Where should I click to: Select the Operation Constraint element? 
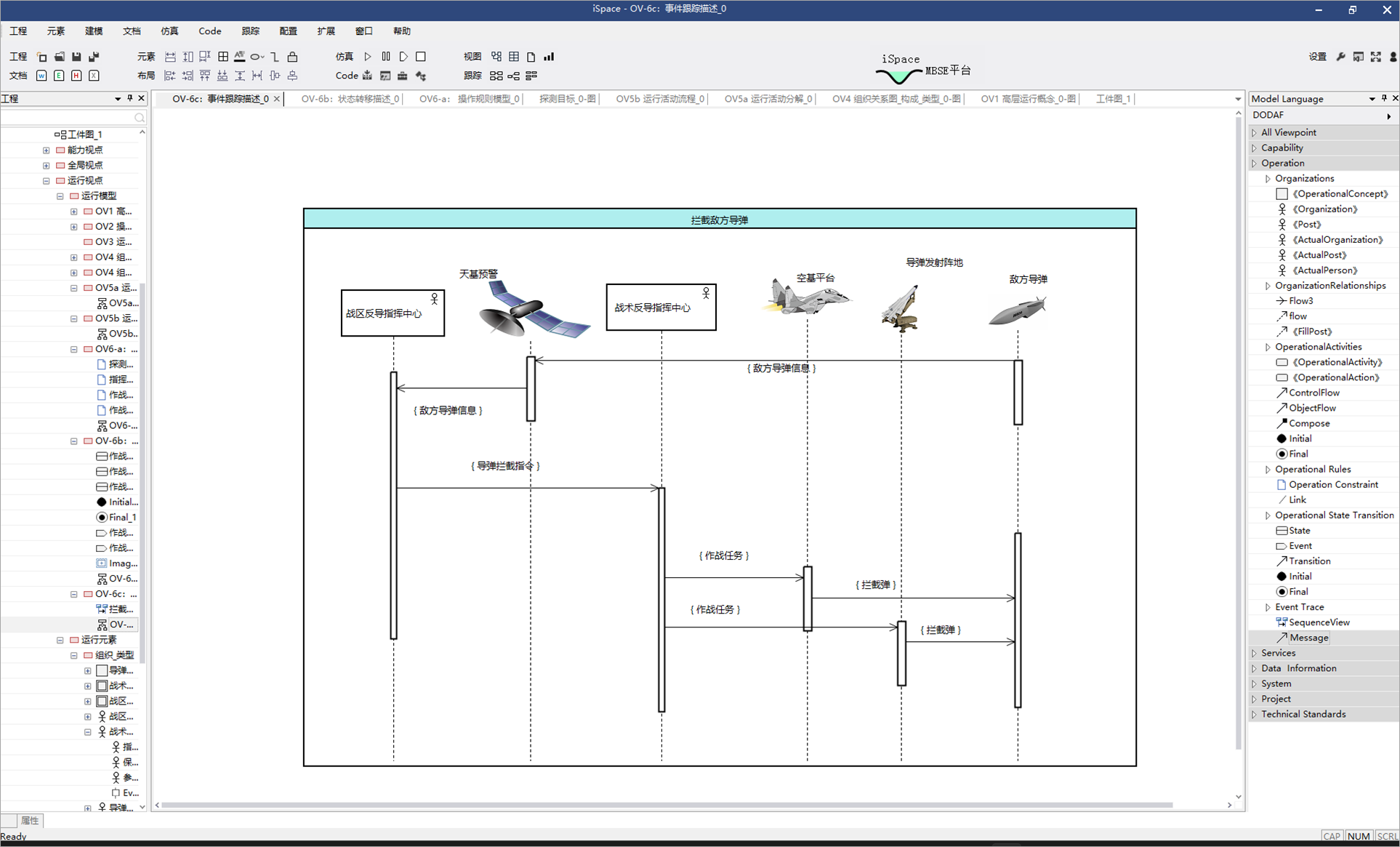tap(1327, 484)
